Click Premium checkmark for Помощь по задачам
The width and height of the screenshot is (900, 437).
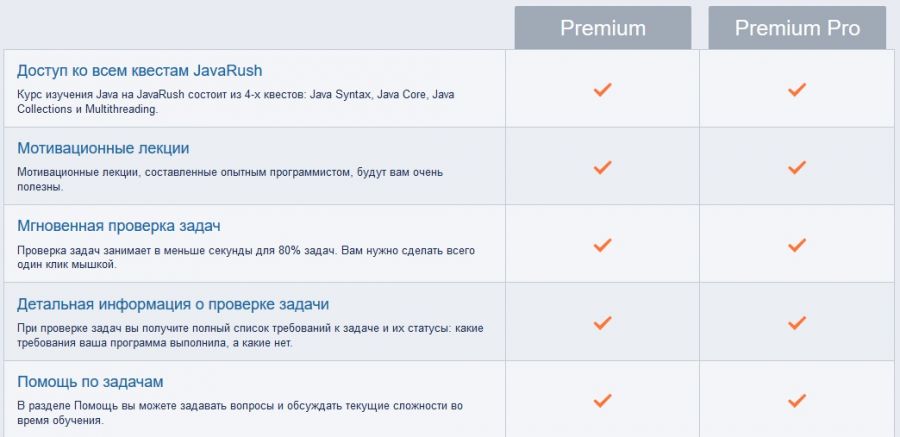coord(602,401)
